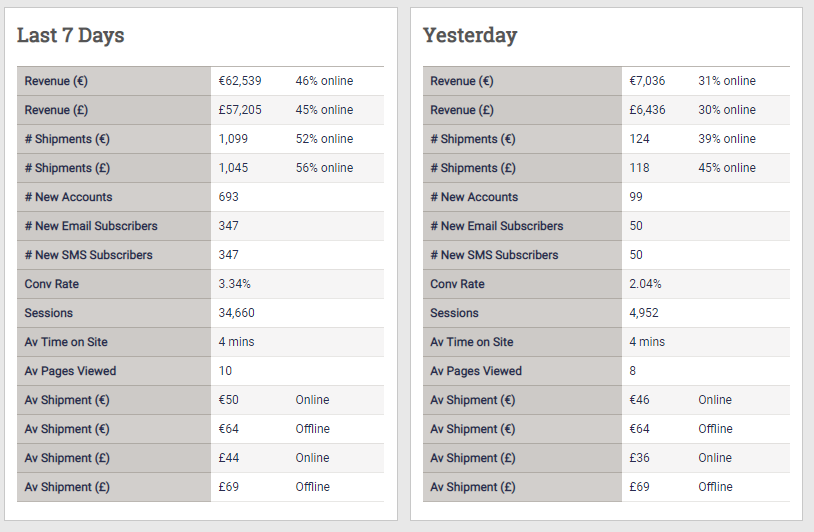Click the Last 7 Days heading
The height and width of the screenshot is (532, 814).
click(71, 35)
